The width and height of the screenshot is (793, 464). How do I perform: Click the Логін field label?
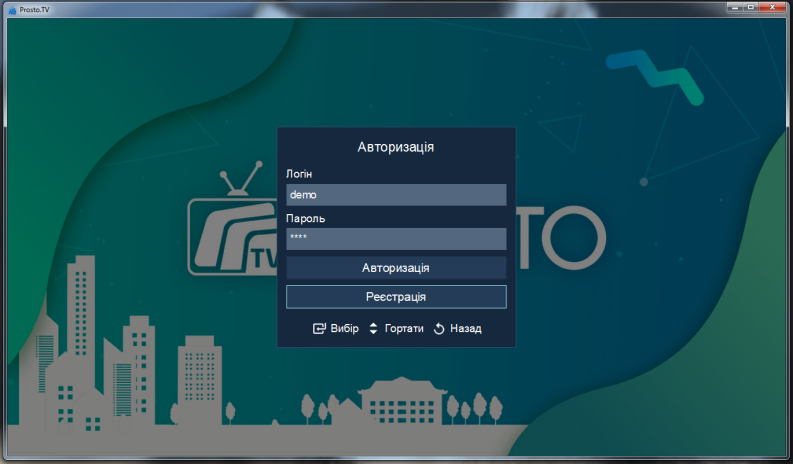pos(299,174)
